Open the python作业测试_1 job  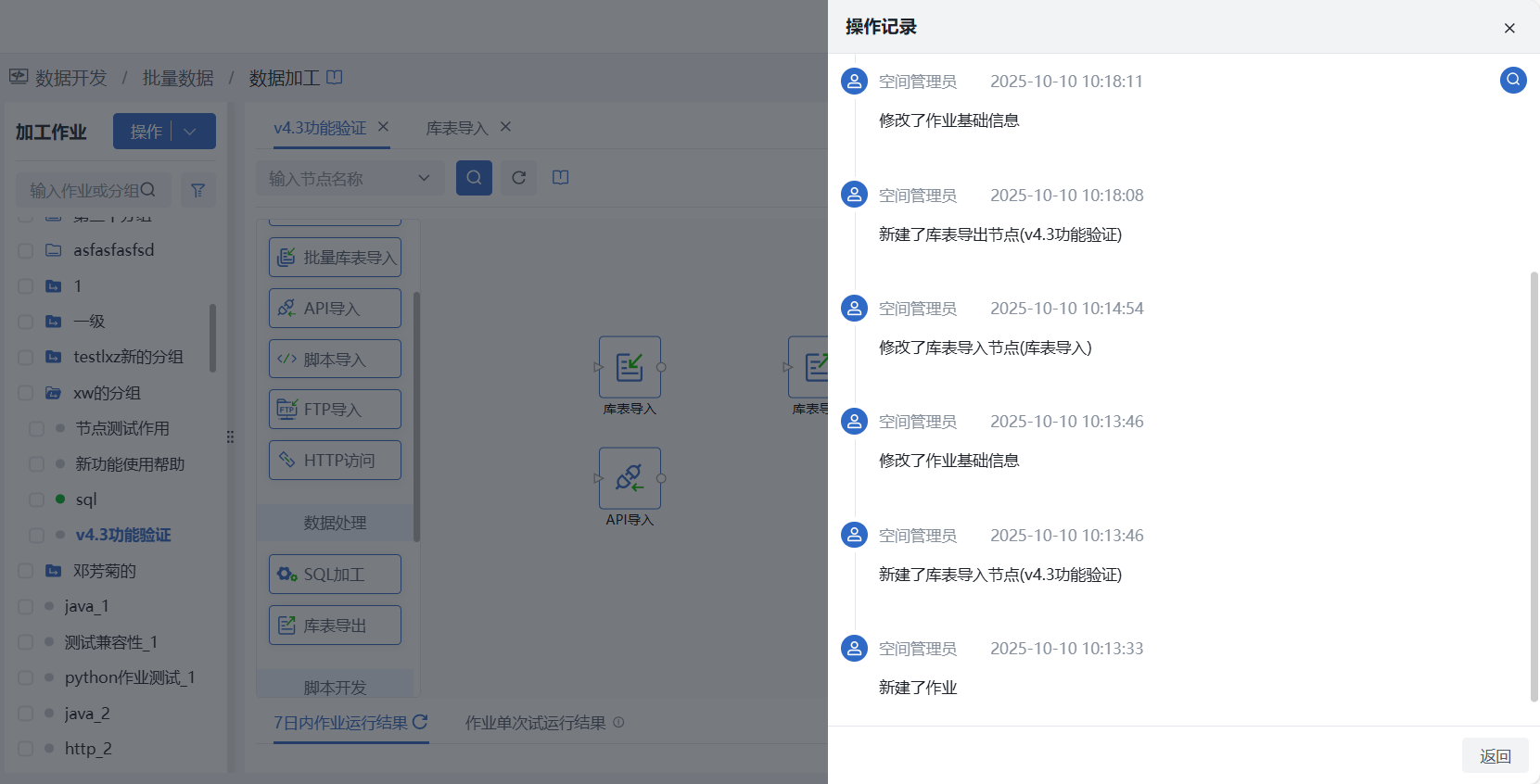130,677
